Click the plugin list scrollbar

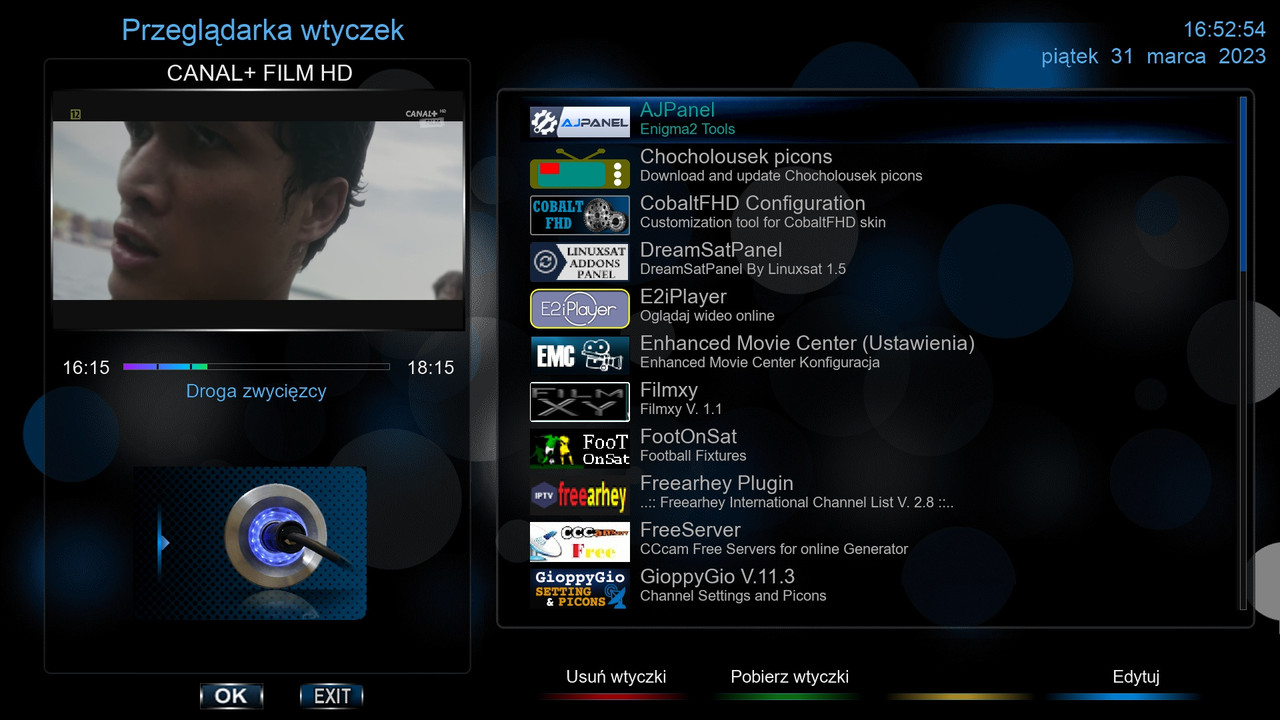(1243, 351)
